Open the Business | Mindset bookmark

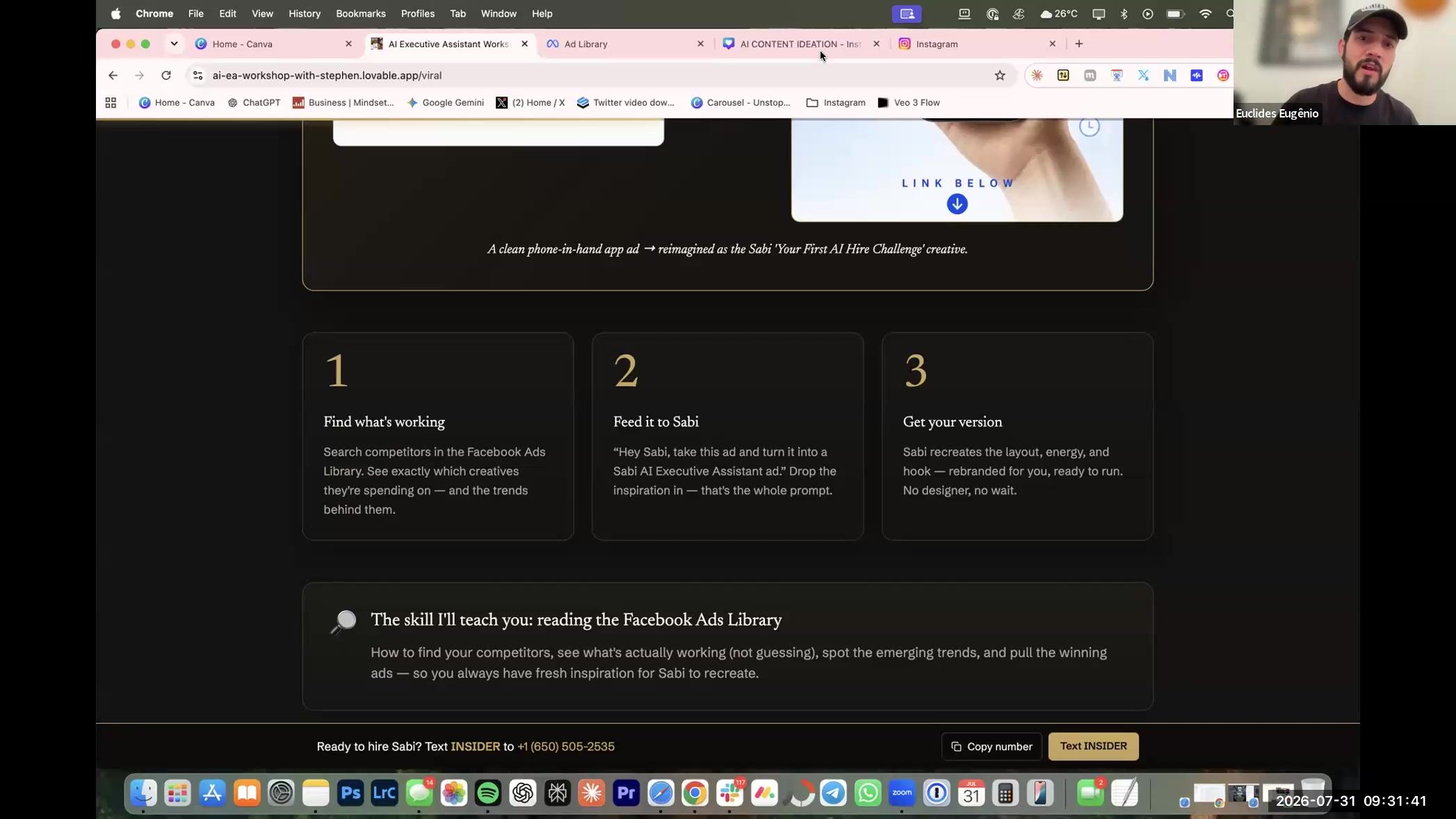(343, 103)
